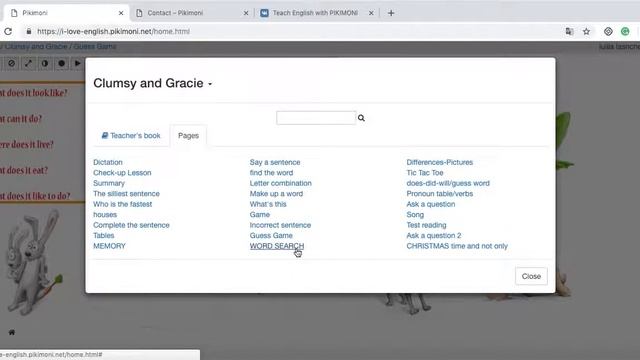The image size is (640, 360).
Task: Reload the page with the refresh icon
Action: pyautogui.click(x=8, y=31)
